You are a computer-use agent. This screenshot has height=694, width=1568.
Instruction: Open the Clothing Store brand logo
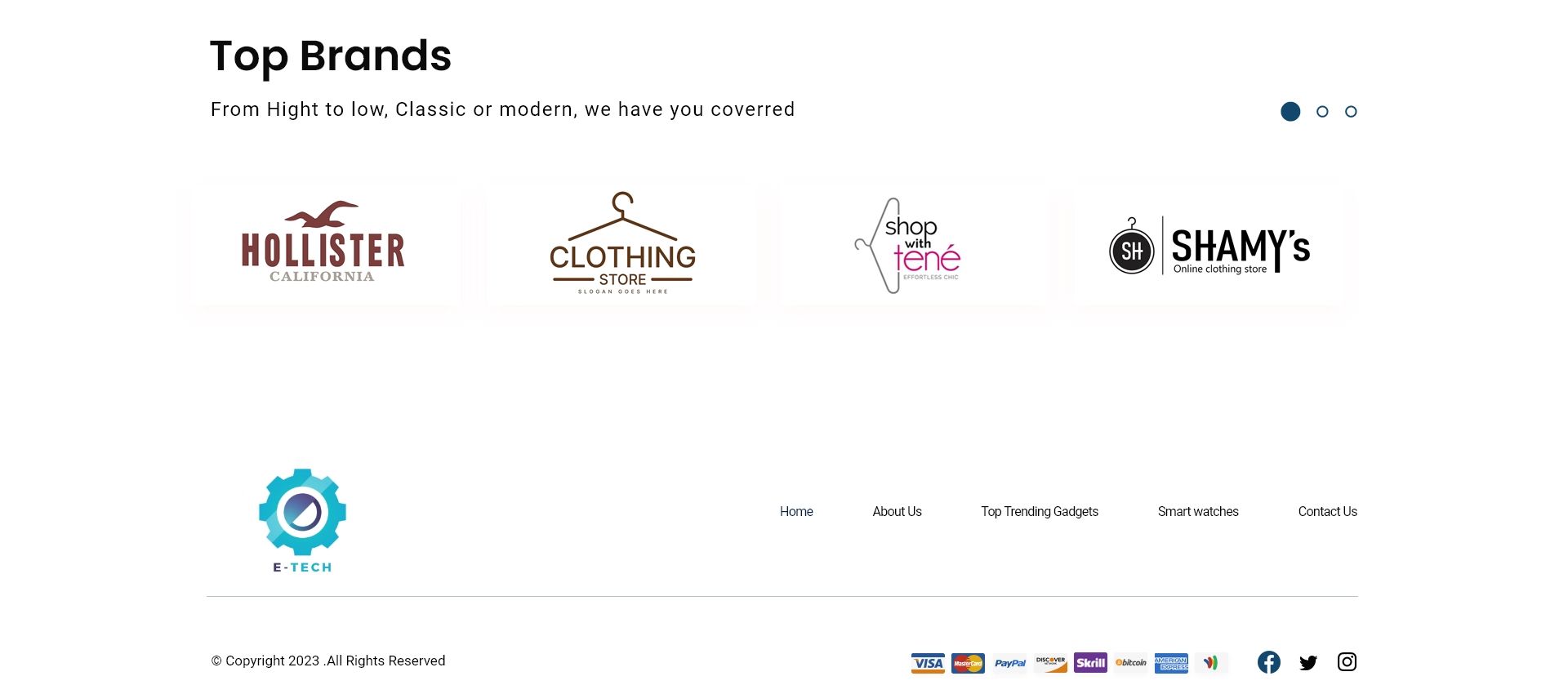tap(622, 242)
